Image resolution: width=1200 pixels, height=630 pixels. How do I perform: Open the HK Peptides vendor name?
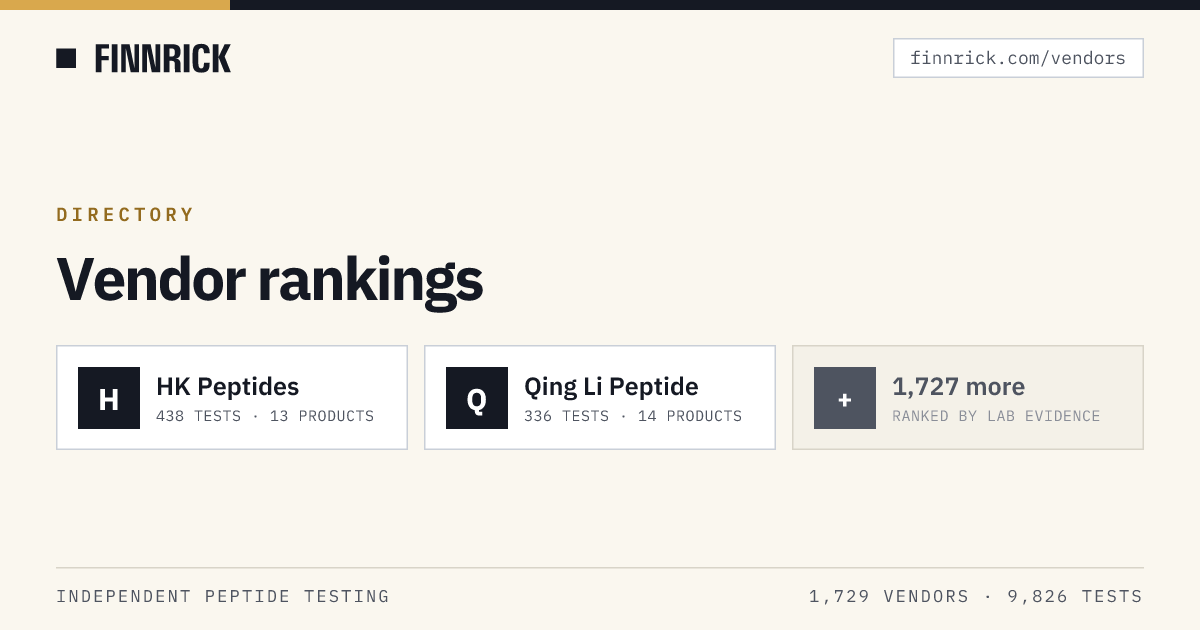228,386
